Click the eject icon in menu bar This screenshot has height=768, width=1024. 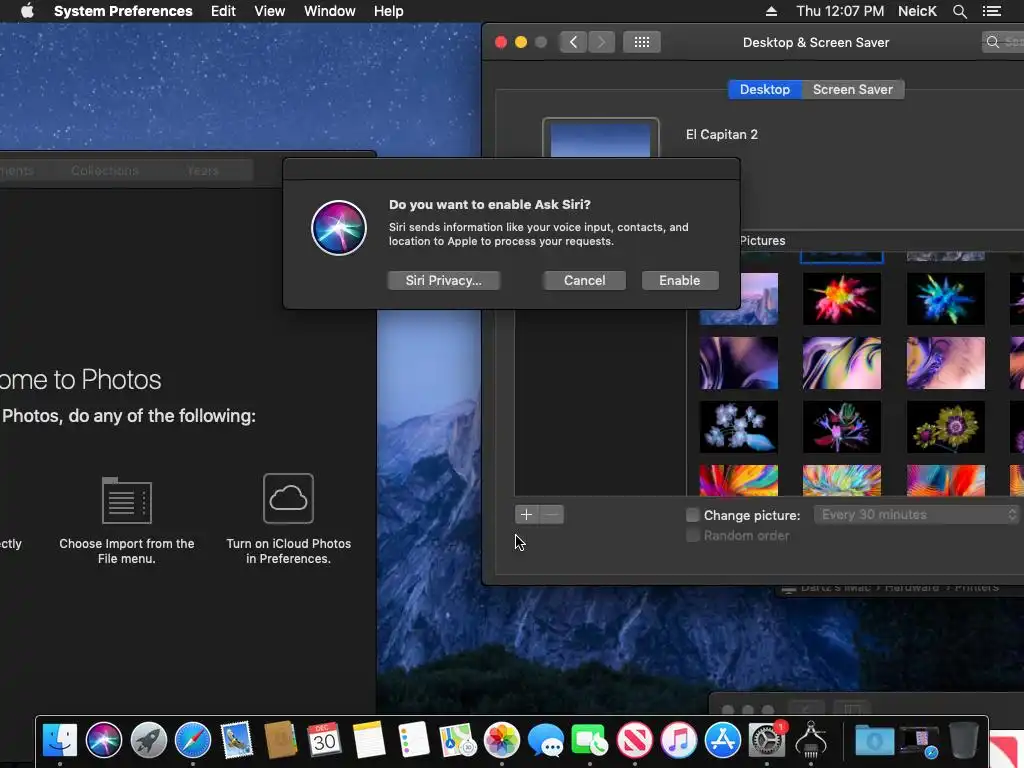point(771,11)
